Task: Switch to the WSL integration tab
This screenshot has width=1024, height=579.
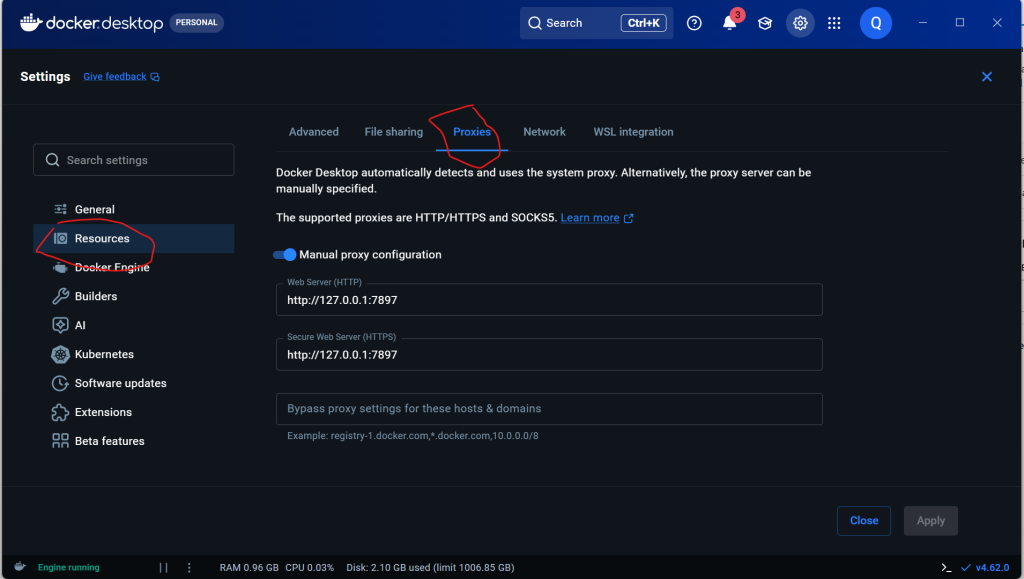Action: point(633,132)
